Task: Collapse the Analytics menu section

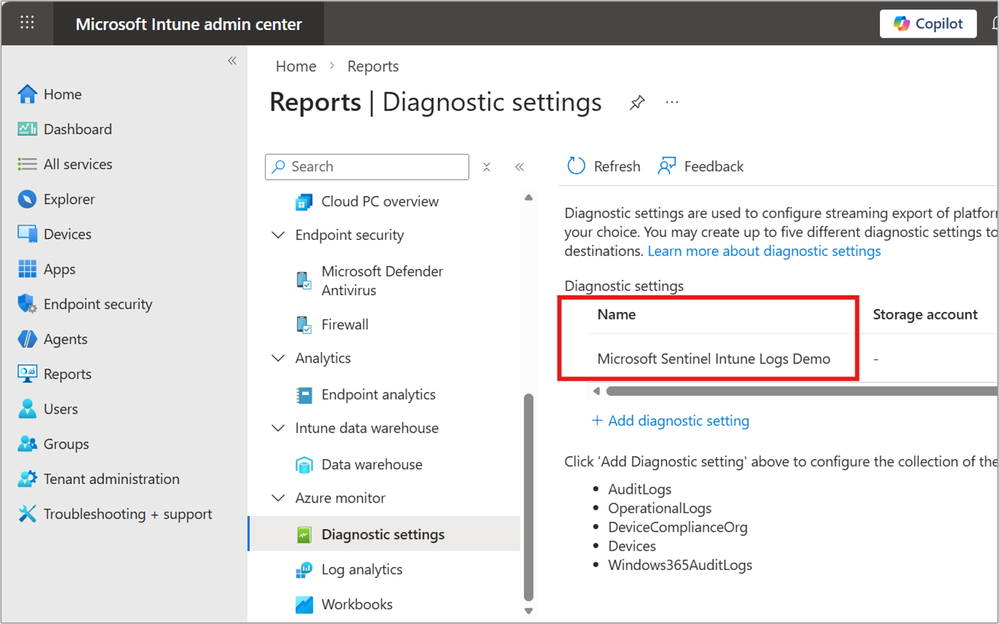Action: pyautogui.click(x=279, y=358)
